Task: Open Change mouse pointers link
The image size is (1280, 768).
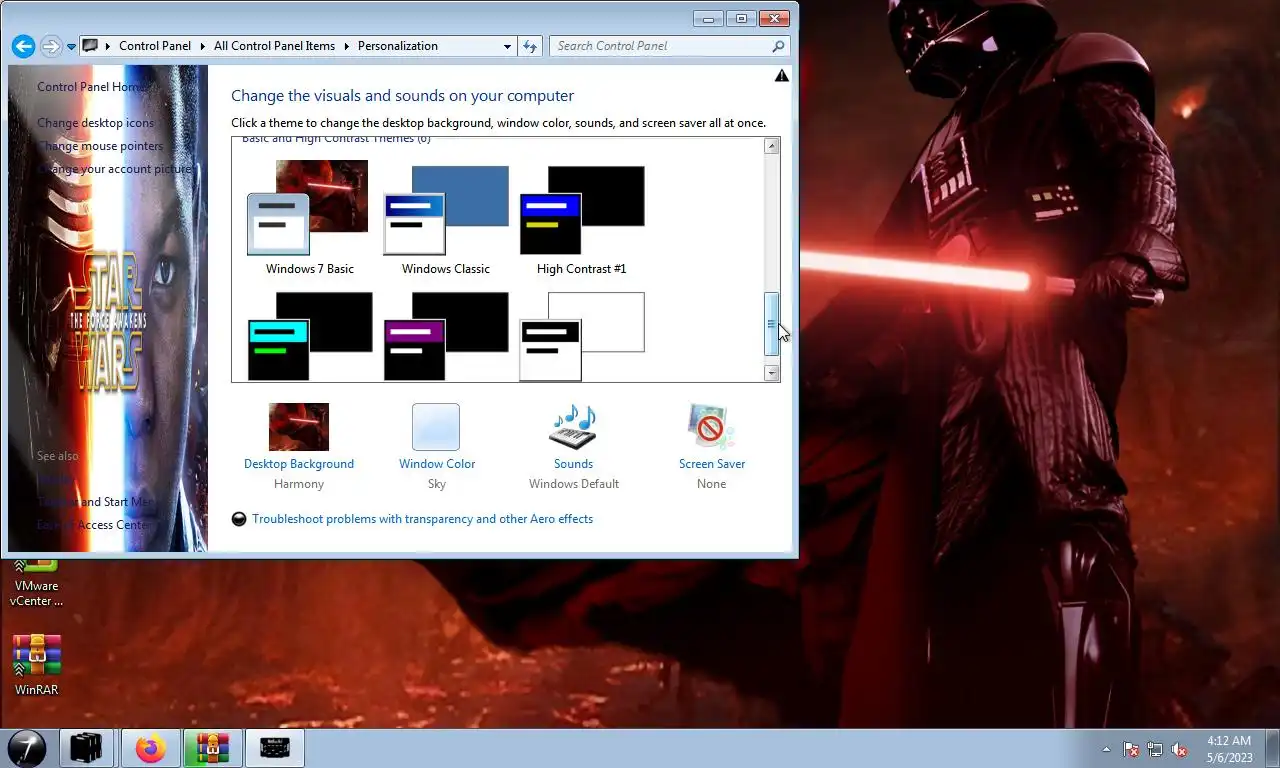Action: (100, 146)
